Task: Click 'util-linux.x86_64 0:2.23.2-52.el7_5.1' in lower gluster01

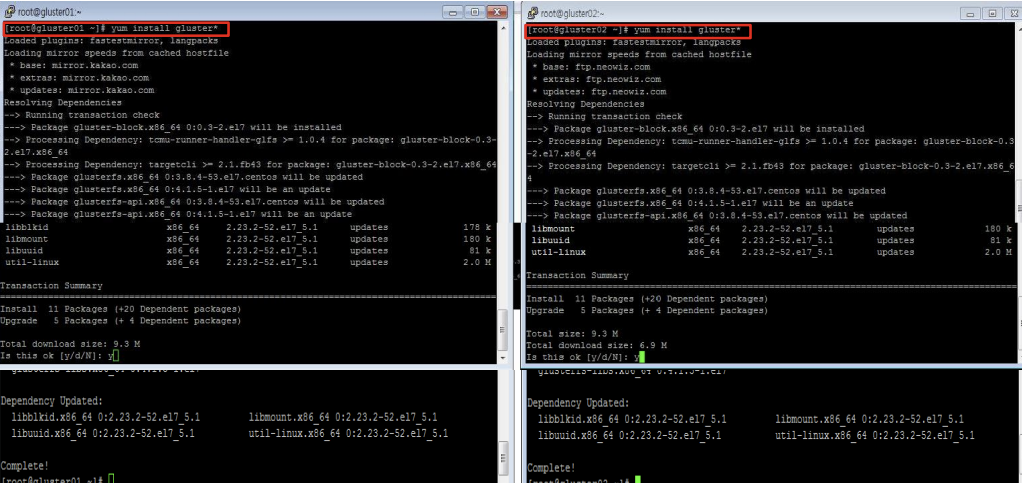Action: [x=348, y=433]
